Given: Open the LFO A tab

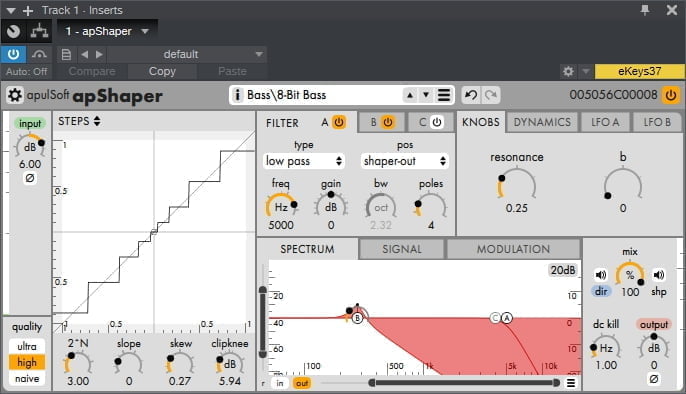Looking at the screenshot, I should [x=605, y=122].
